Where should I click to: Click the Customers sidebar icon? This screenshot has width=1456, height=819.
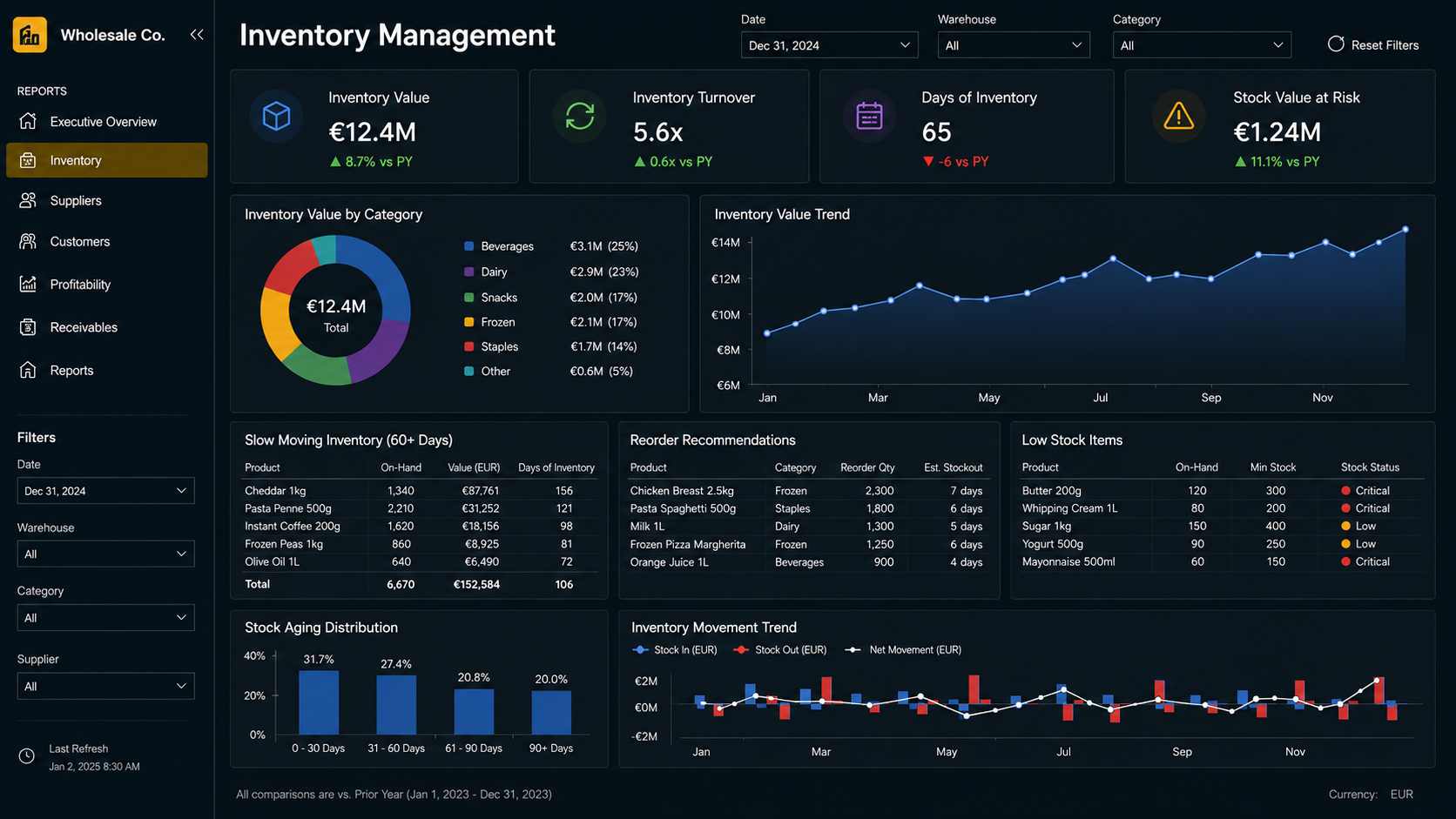28,241
